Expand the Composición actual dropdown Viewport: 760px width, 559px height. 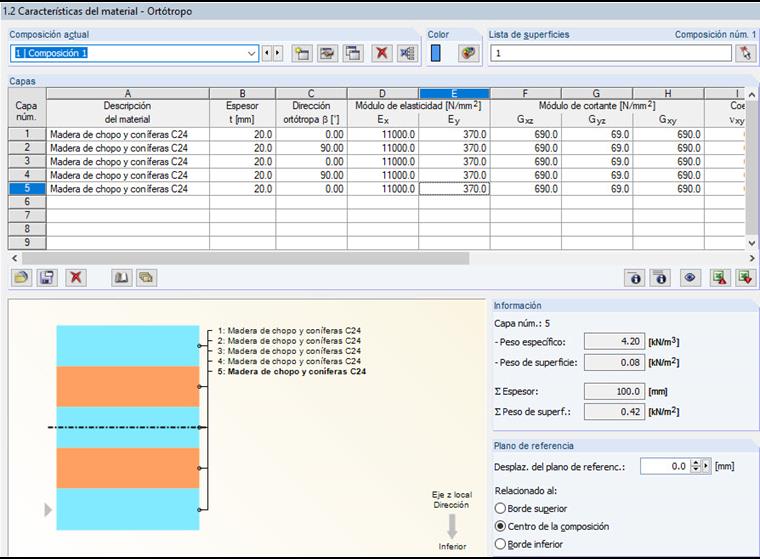click(x=252, y=53)
